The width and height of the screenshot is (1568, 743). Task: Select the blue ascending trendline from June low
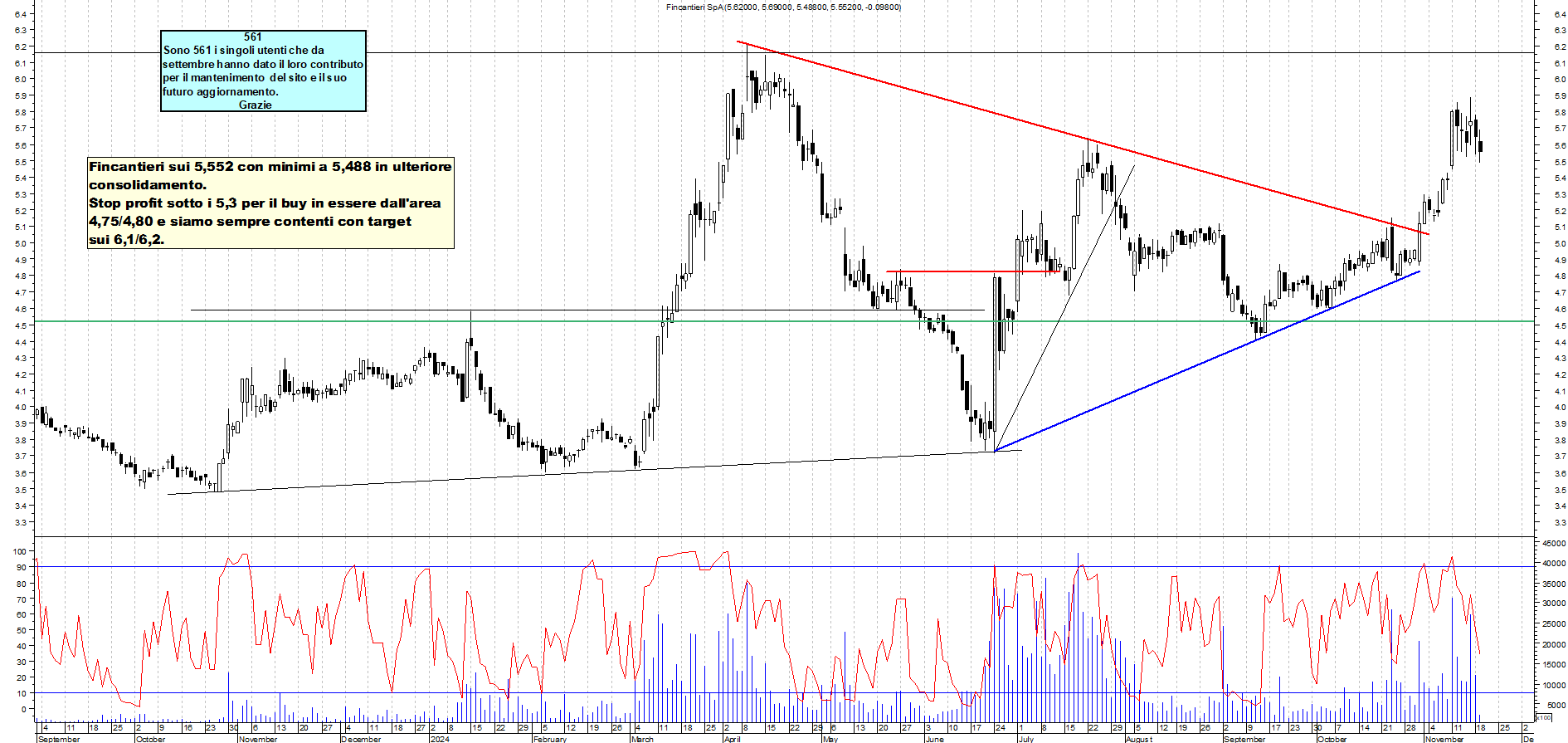pos(1207,361)
